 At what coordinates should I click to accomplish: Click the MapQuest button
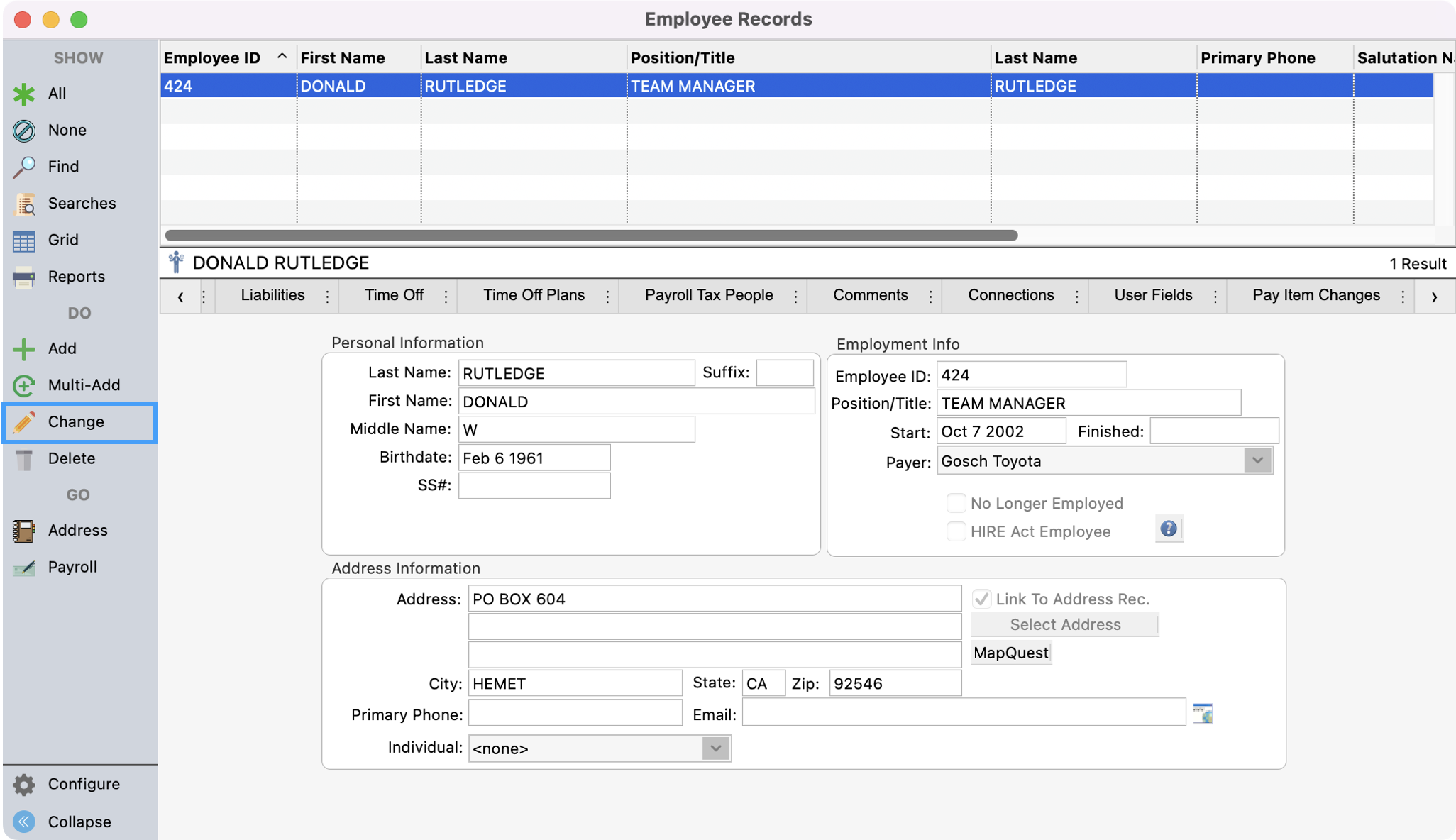pyautogui.click(x=1010, y=653)
